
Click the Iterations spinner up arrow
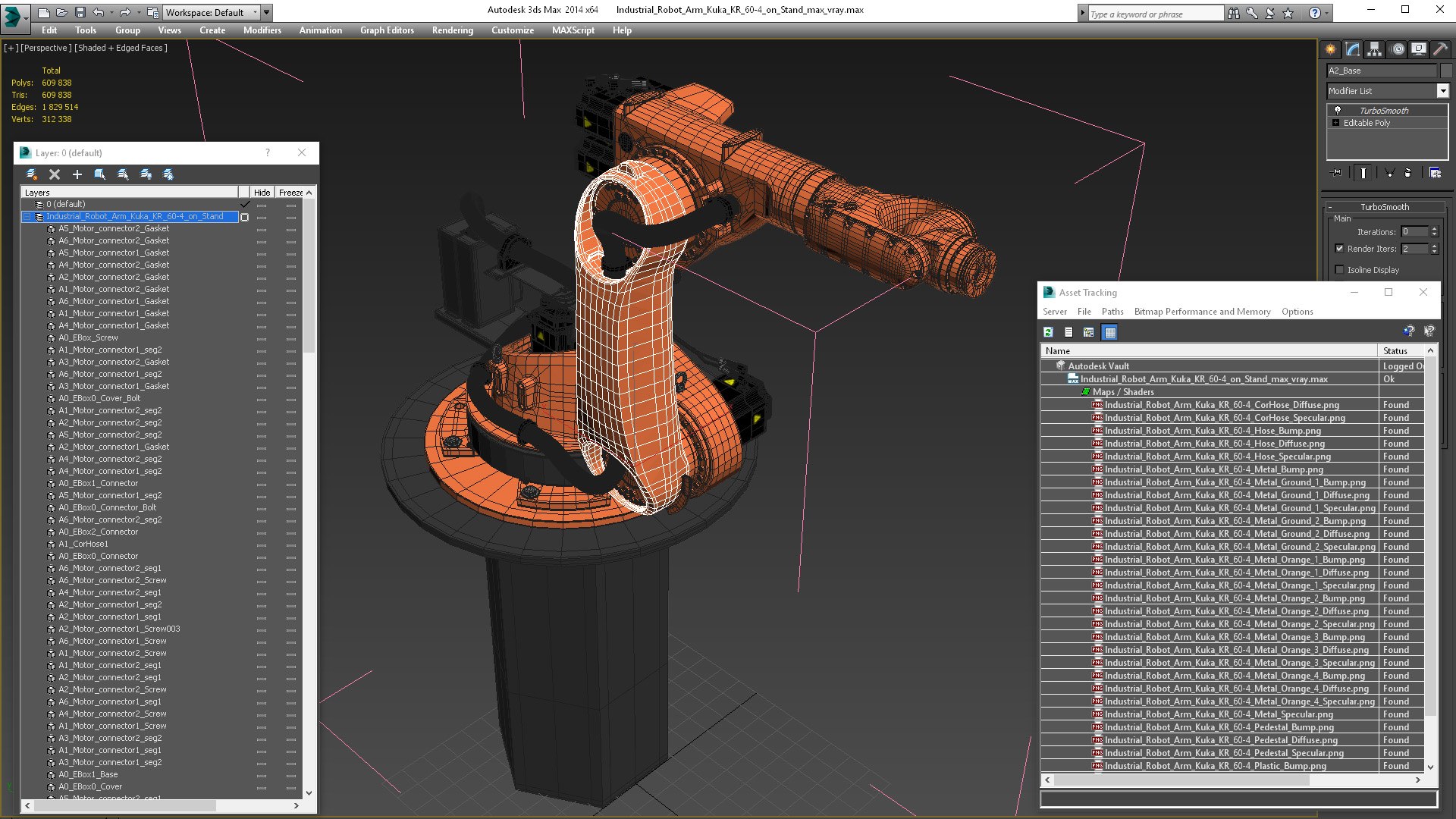point(1434,229)
